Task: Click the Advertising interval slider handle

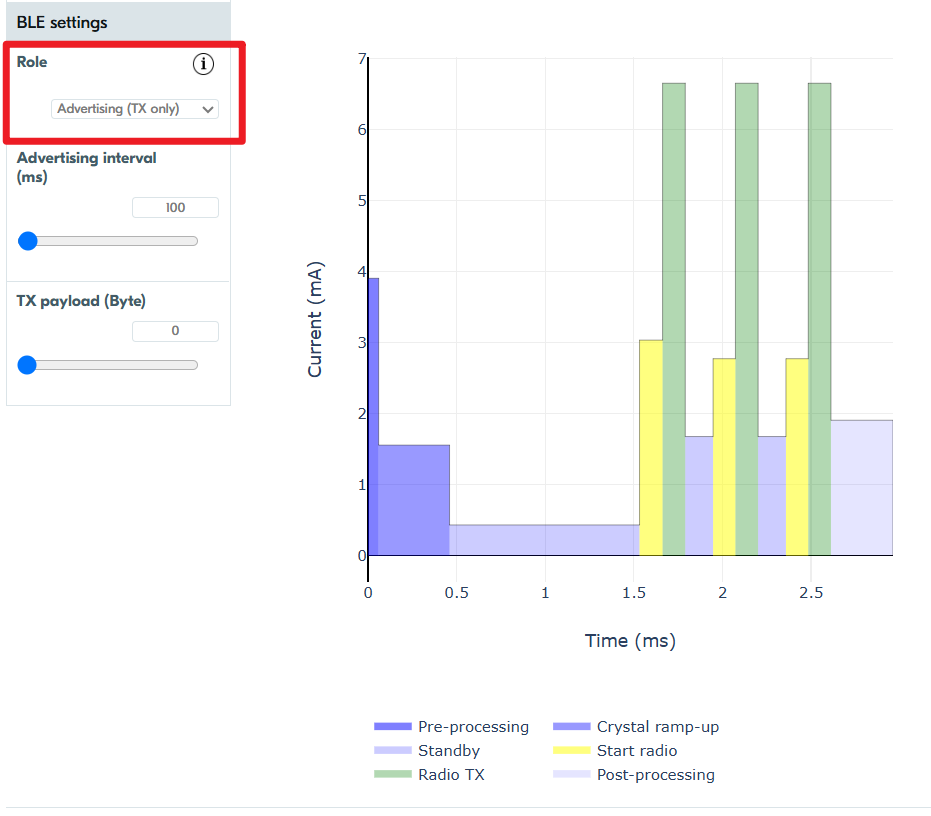Action: click(28, 241)
